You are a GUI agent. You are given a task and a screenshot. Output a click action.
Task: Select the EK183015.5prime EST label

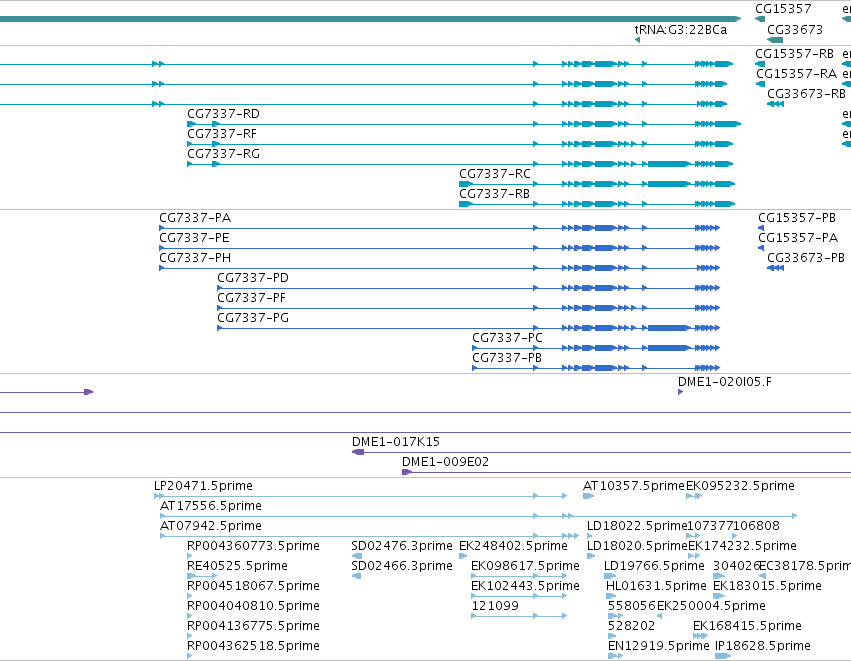click(767, 586)
